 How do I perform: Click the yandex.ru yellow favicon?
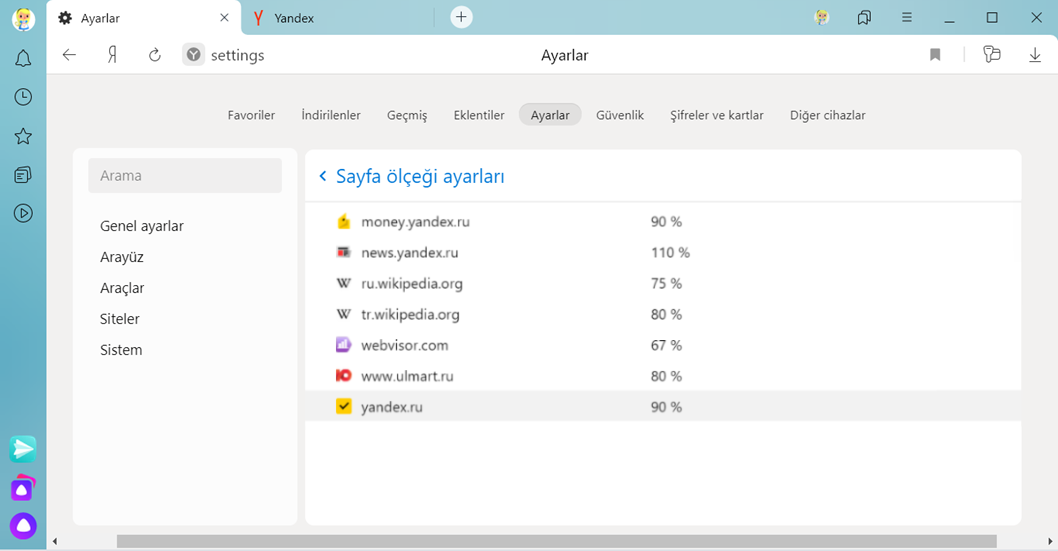343,406
